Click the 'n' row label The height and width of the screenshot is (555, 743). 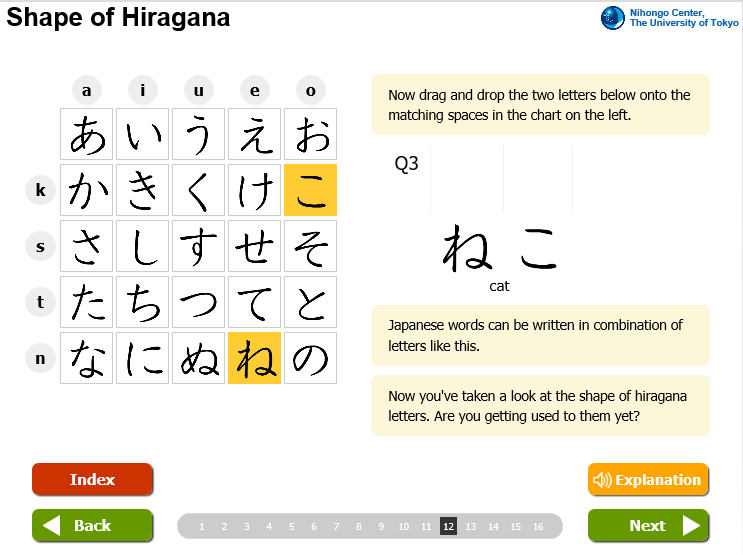(41, 358)
